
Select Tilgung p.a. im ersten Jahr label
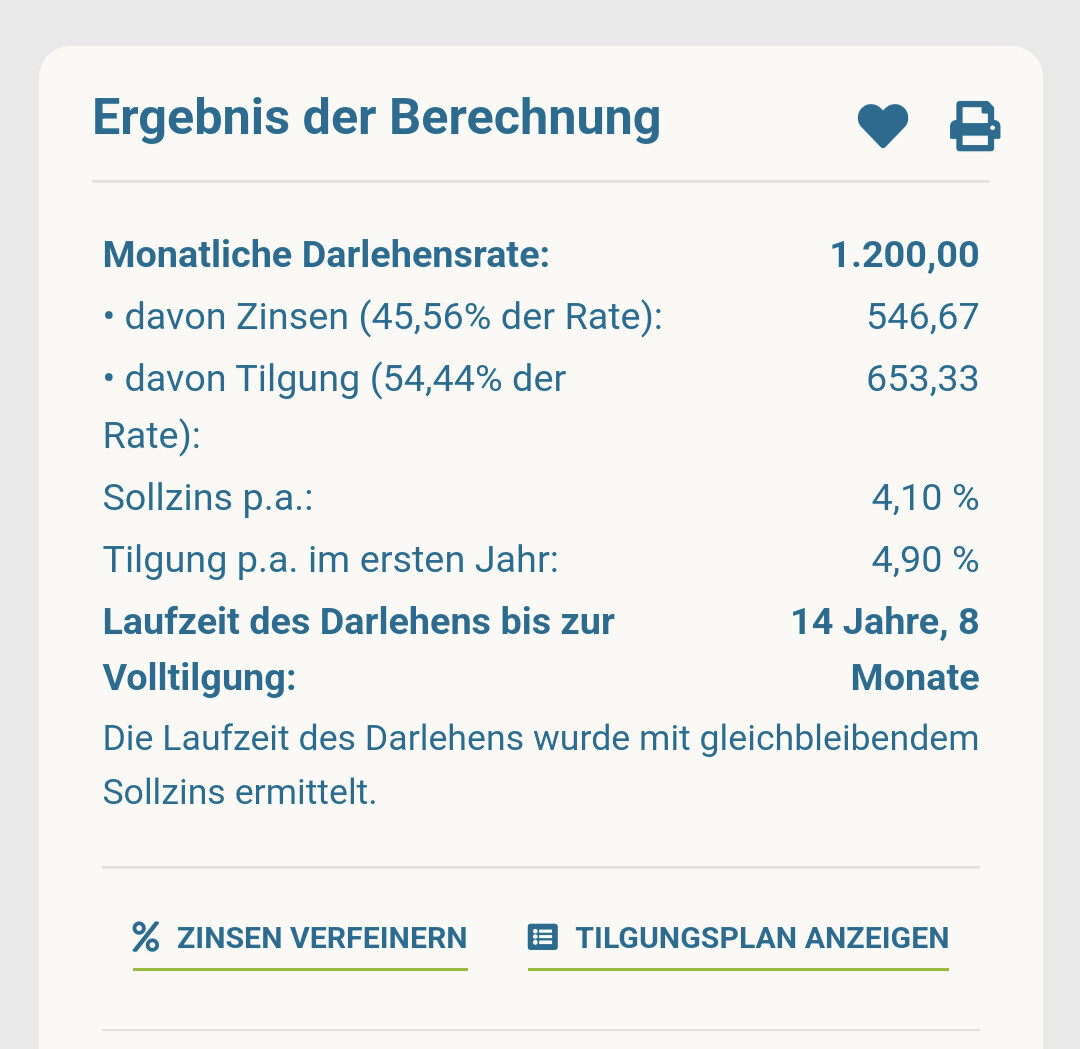click(330, 560)
